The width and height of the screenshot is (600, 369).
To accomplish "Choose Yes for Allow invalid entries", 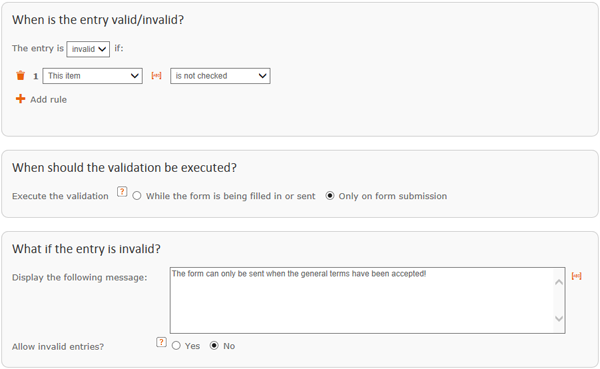I will 176,346.
